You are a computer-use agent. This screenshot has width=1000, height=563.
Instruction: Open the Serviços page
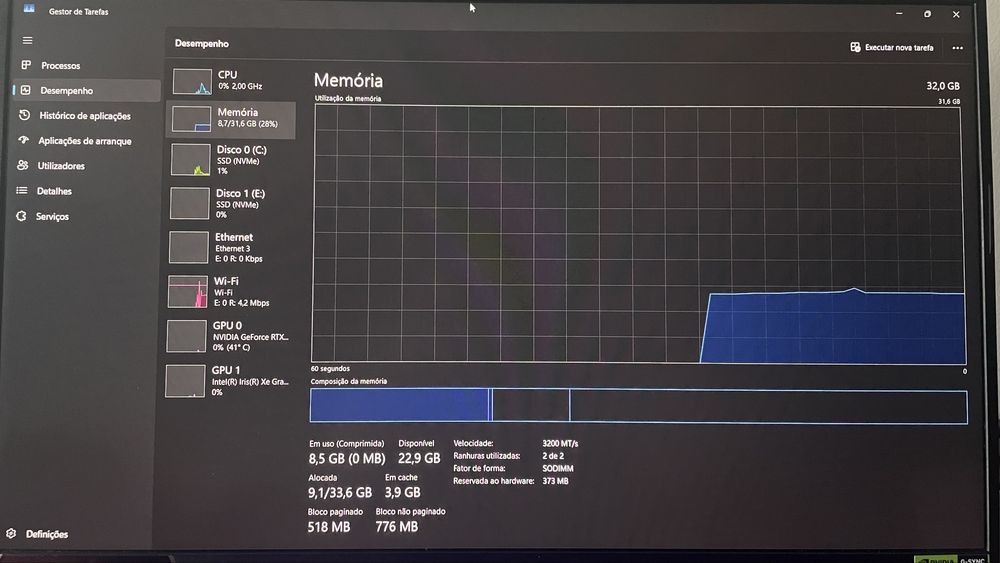(x=52, y=216)
